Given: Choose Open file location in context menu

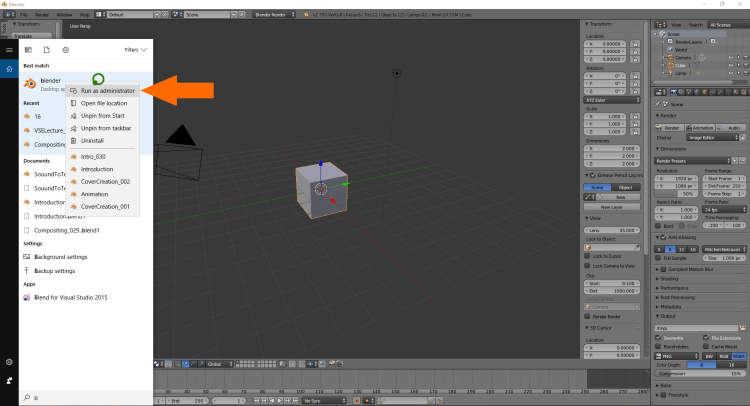Looking at the screenshot, I should (x=103, y=103).
